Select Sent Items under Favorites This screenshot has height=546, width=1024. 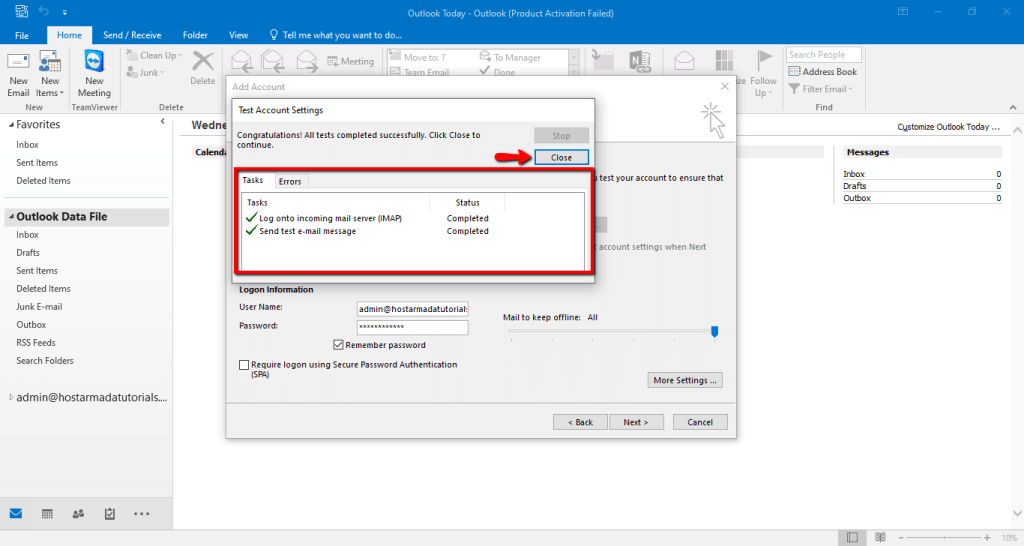coord(37,163)
